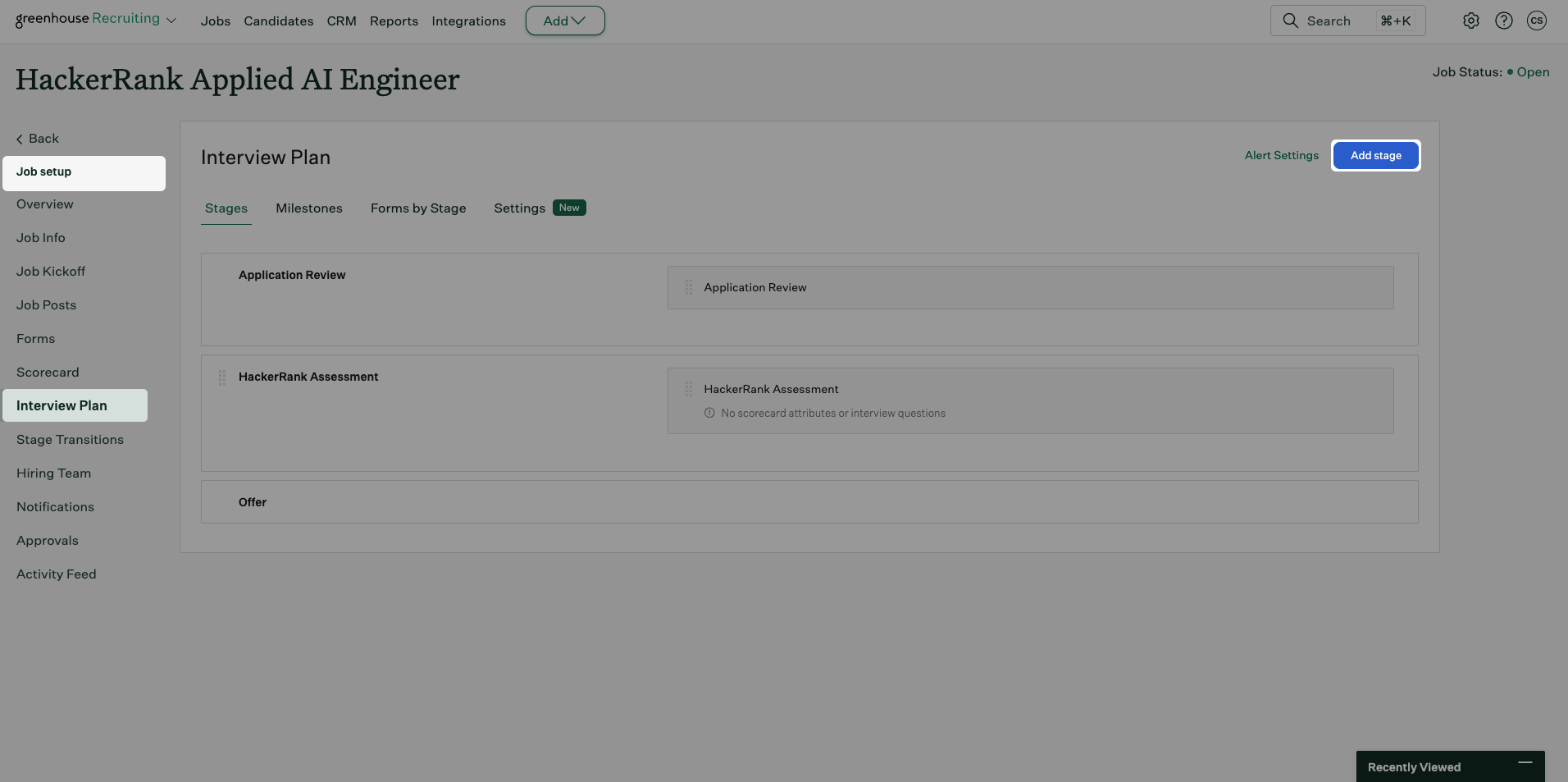The width and height of the screenshot is (1568, 782).
Task: Open Approvals in the sidebar
Action: point(48,541)
